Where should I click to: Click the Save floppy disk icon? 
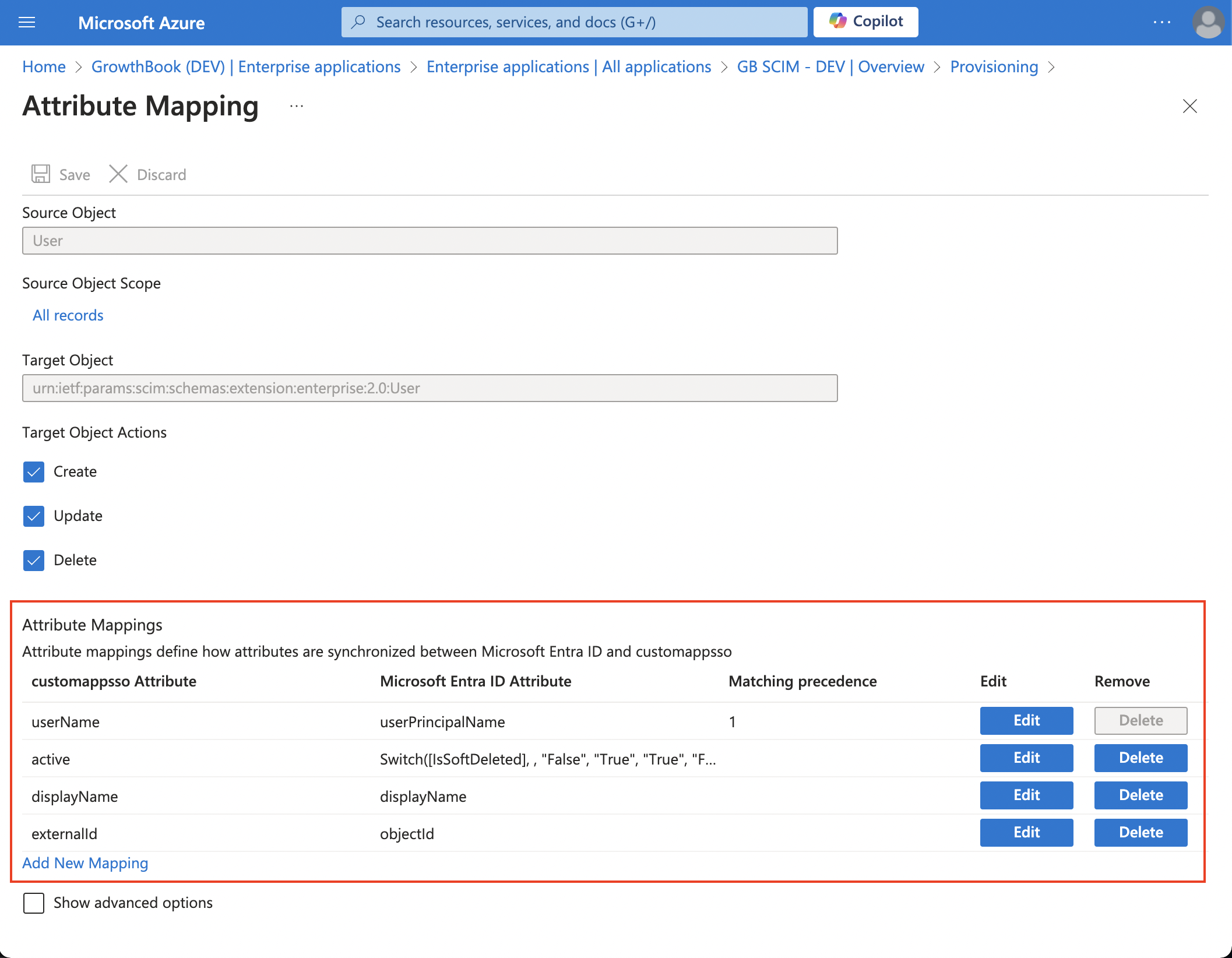[x=40, y=174]
